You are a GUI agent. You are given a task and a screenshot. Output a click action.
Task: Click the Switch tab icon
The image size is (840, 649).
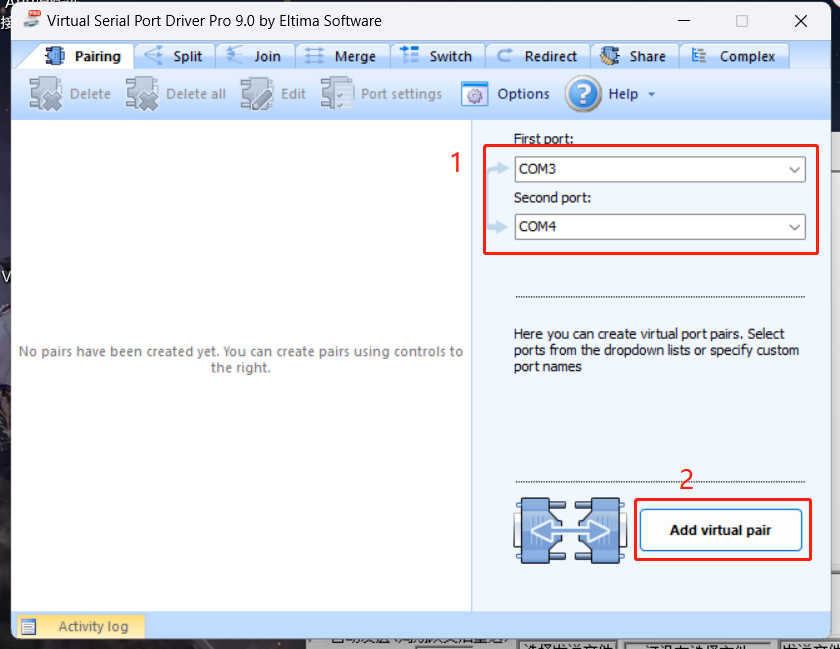tap(409, 55)
